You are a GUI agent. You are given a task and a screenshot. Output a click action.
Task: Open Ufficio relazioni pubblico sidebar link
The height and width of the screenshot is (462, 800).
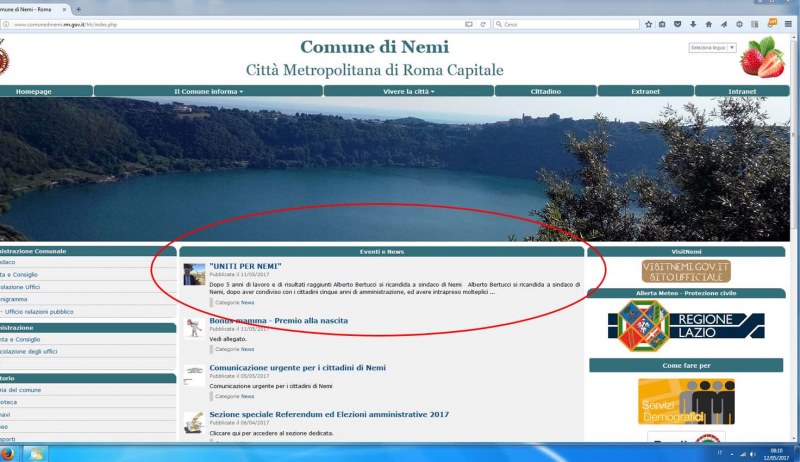click(x=39, y=312)
